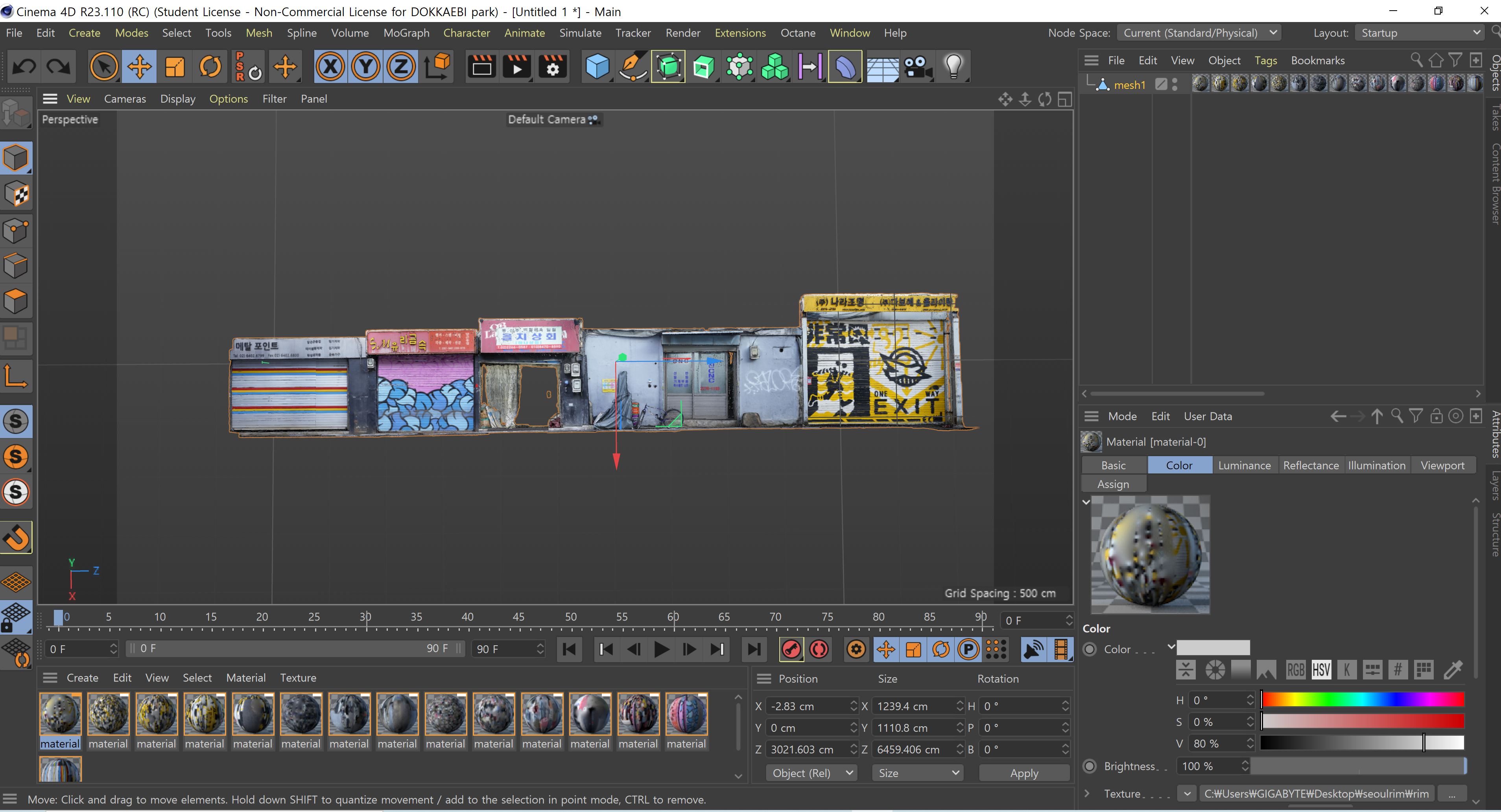Select mesh1 object in Objects manager
This screenshot has width=1501, height=812.
coord(1129,85)
